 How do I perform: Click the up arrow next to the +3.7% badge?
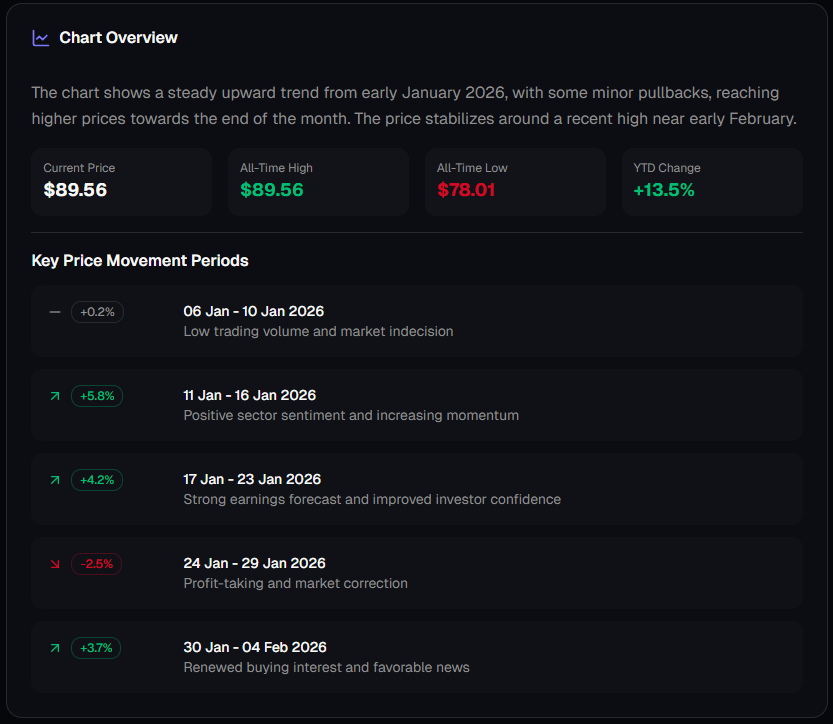tap(55, 647)
